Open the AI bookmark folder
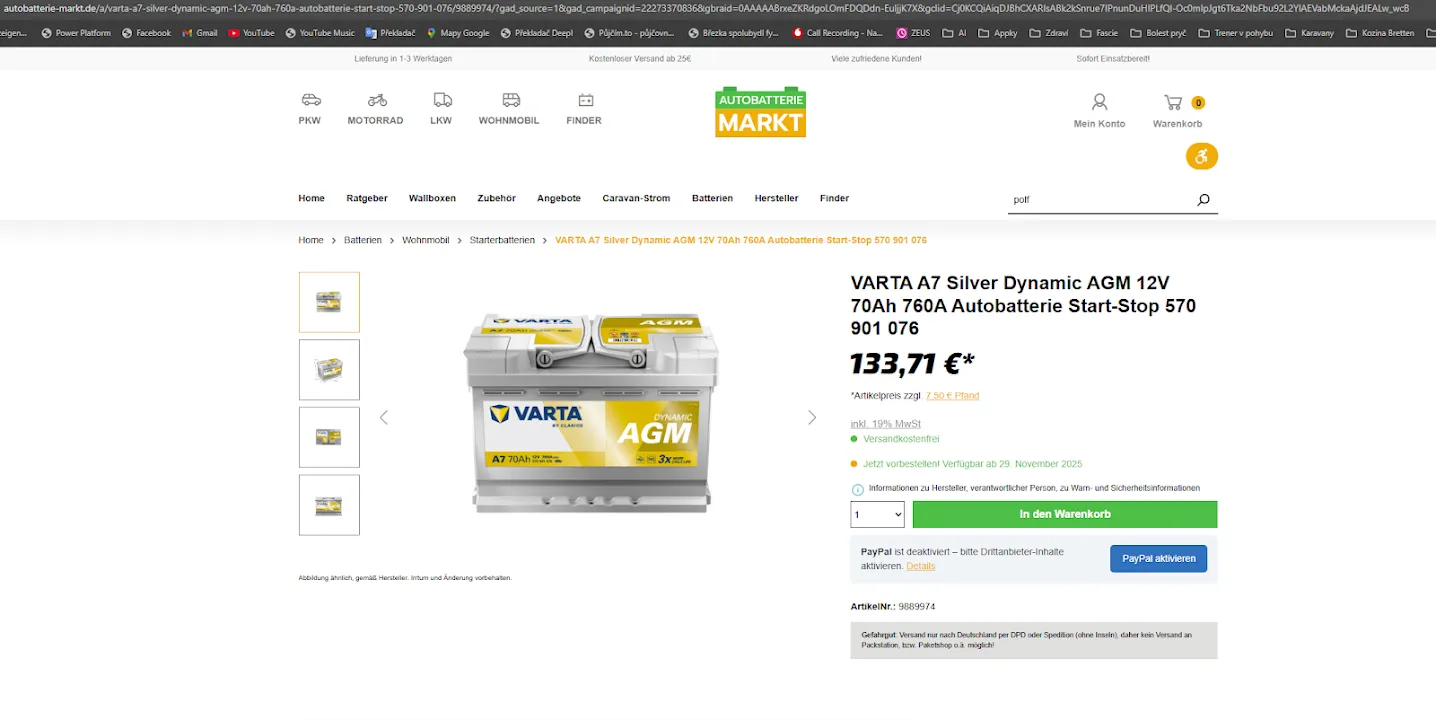1436x720 pixels. click(x=954, y=33)
